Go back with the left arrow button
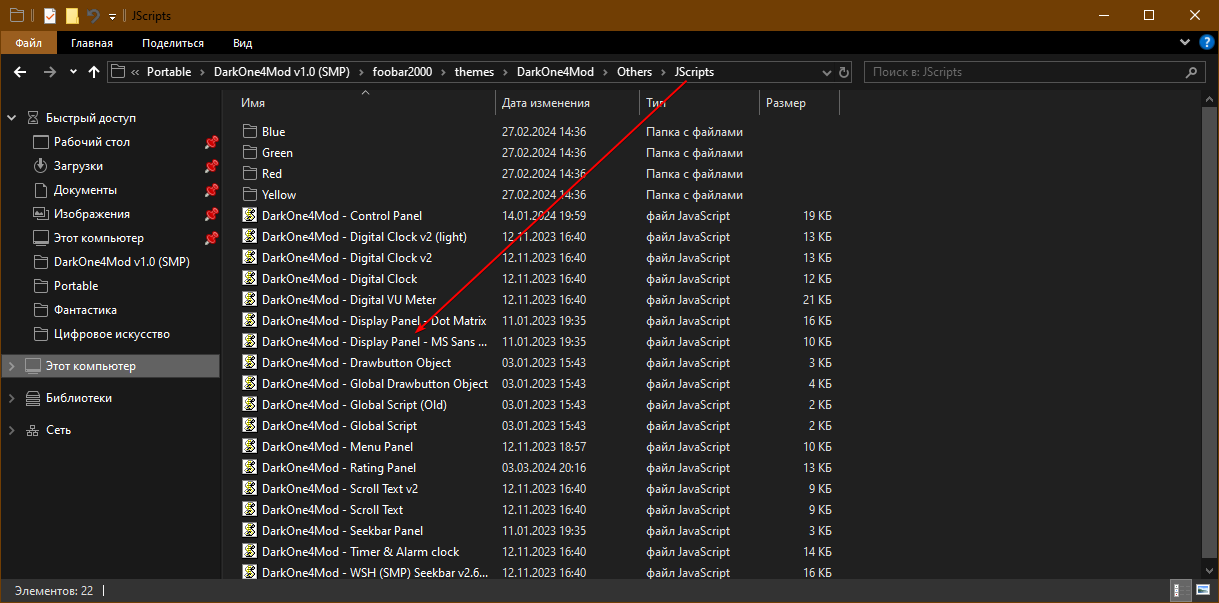 (x=21, y=72)
